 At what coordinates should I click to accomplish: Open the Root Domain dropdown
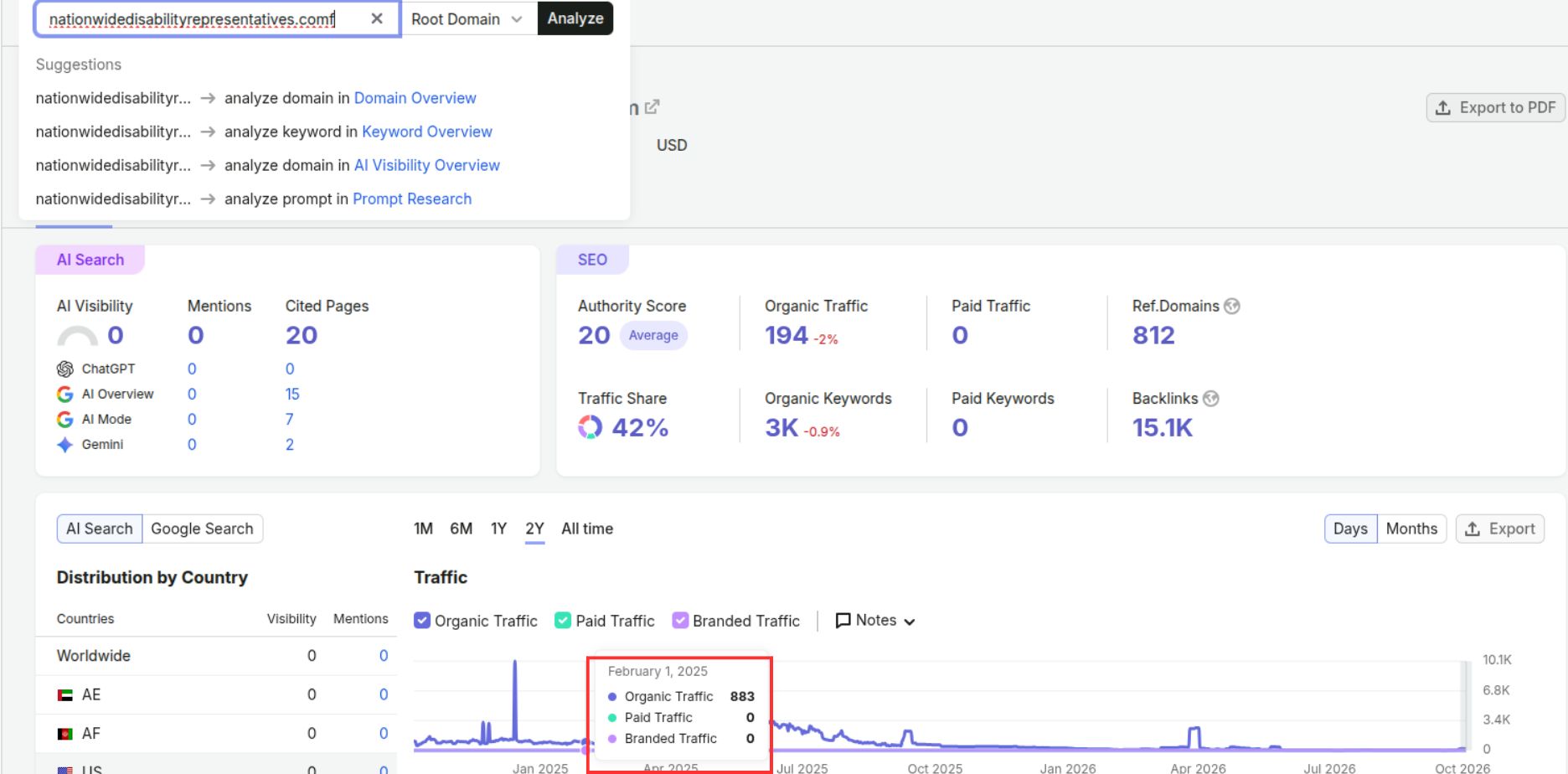(467, 18)
